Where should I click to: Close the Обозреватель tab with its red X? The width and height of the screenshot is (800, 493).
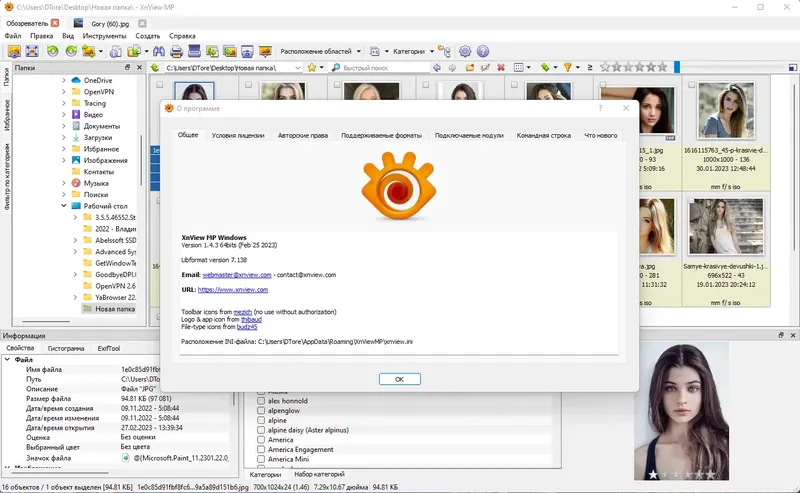tap(55, 23)
